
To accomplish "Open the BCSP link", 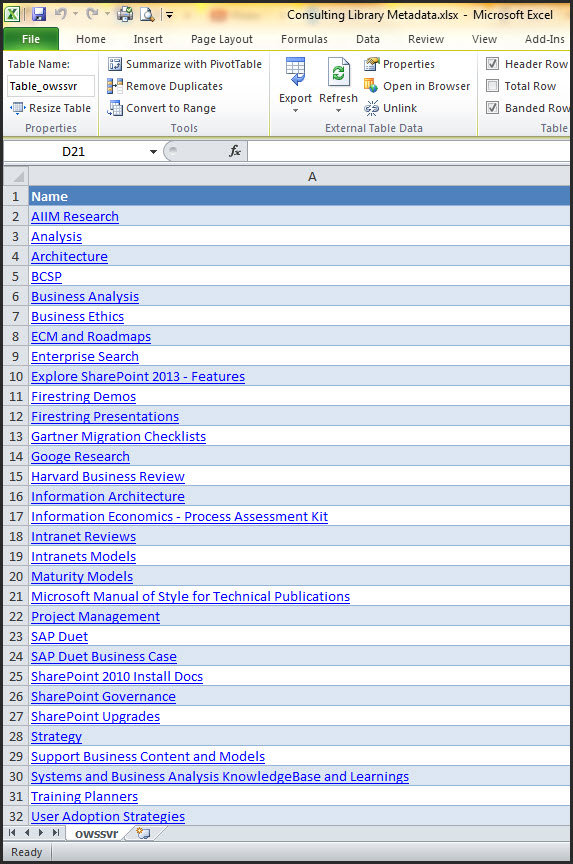I will [47, 277].
